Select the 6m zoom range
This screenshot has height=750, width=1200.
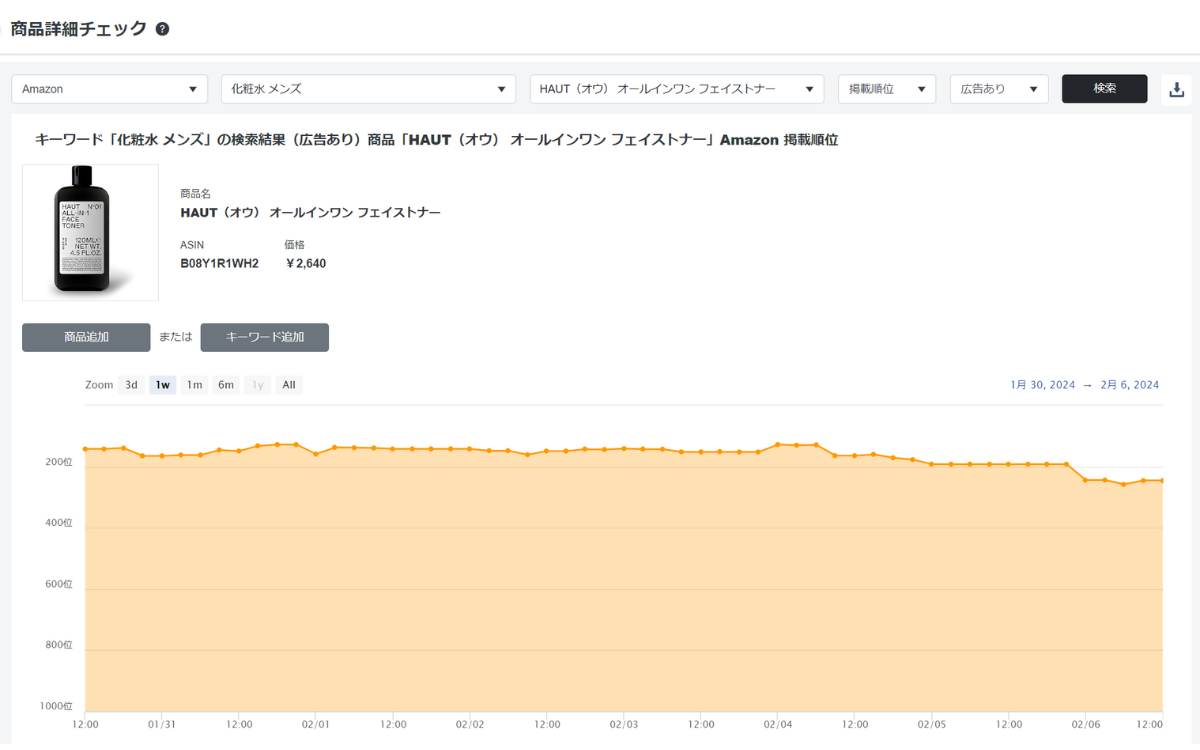point(226,385)
